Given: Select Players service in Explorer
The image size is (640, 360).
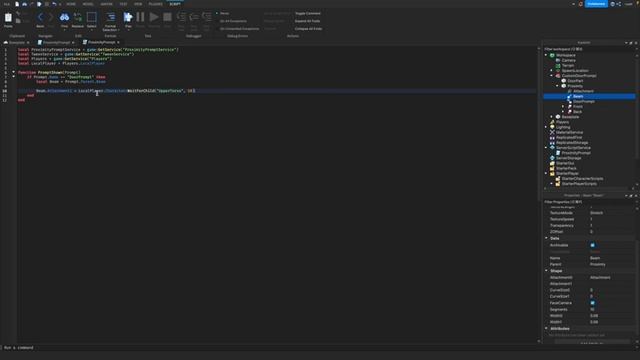Looking at the screenshot, I should [562, 122].
